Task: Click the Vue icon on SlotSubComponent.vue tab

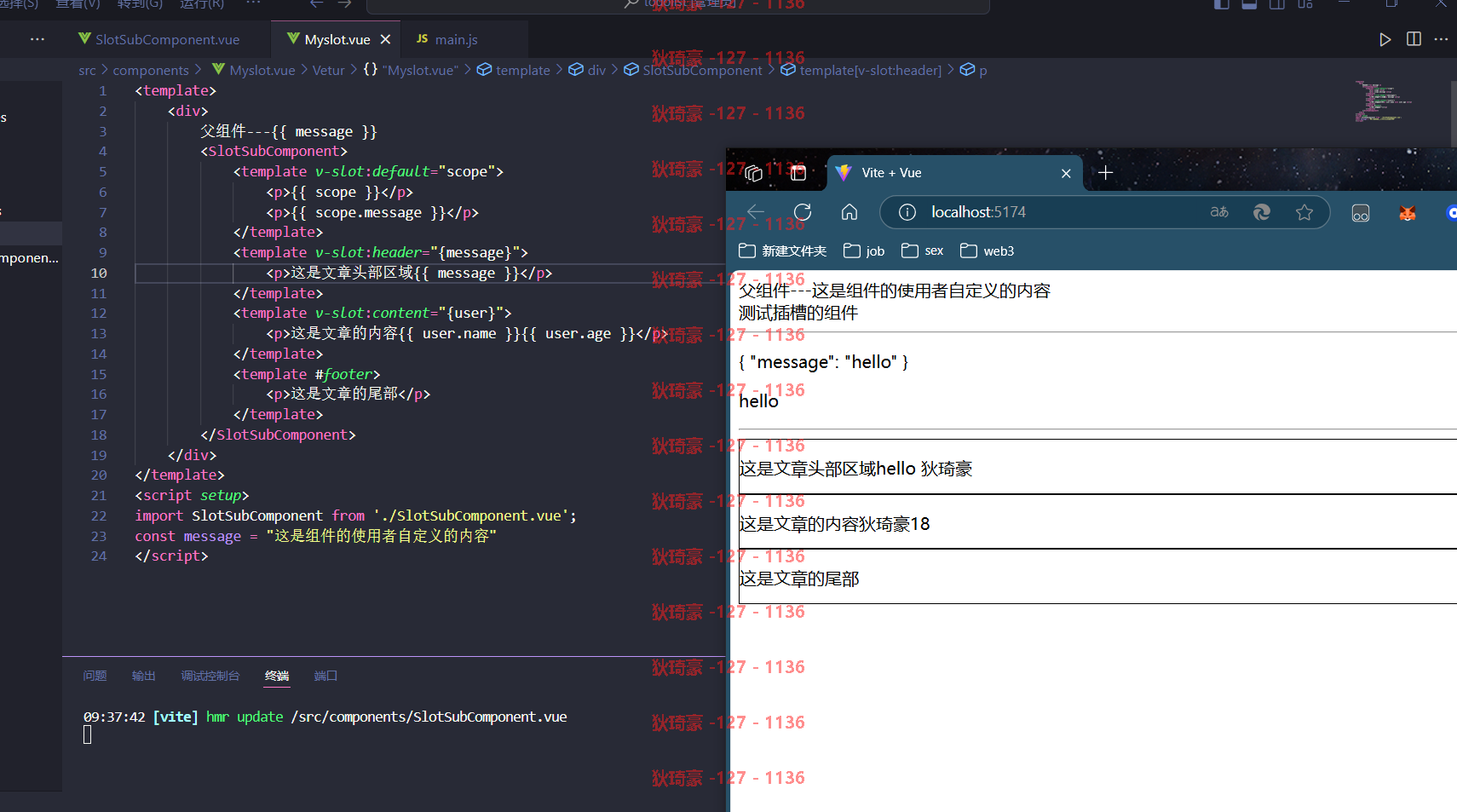Action: click(84, 38)
